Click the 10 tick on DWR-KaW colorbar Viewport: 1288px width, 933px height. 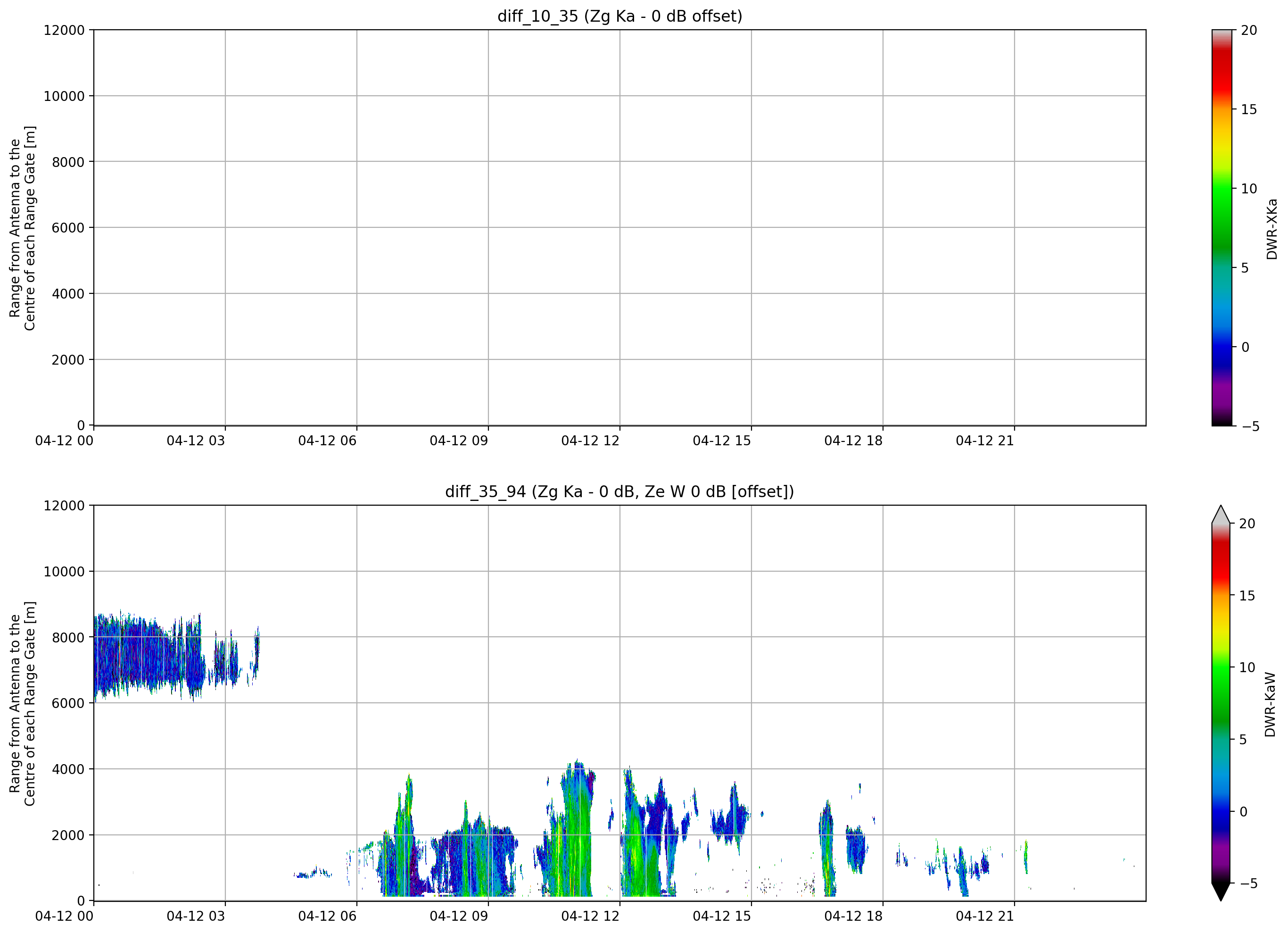pos(1247,667)
